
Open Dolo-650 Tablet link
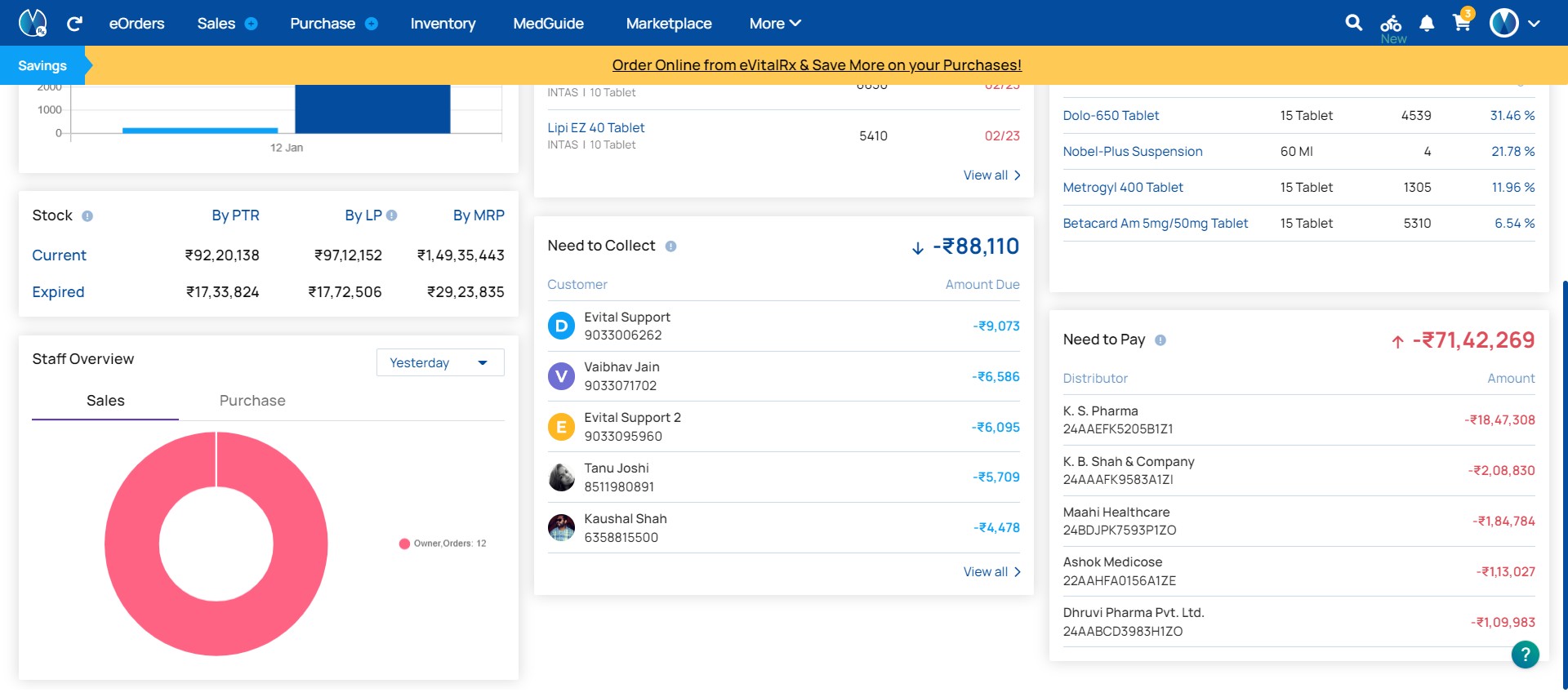[1111, 116]
